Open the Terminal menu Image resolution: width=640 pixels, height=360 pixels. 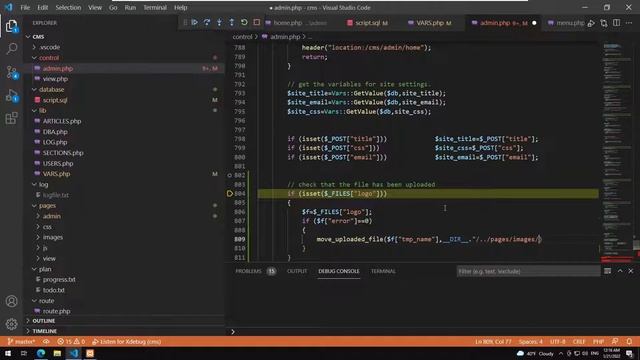155,7
